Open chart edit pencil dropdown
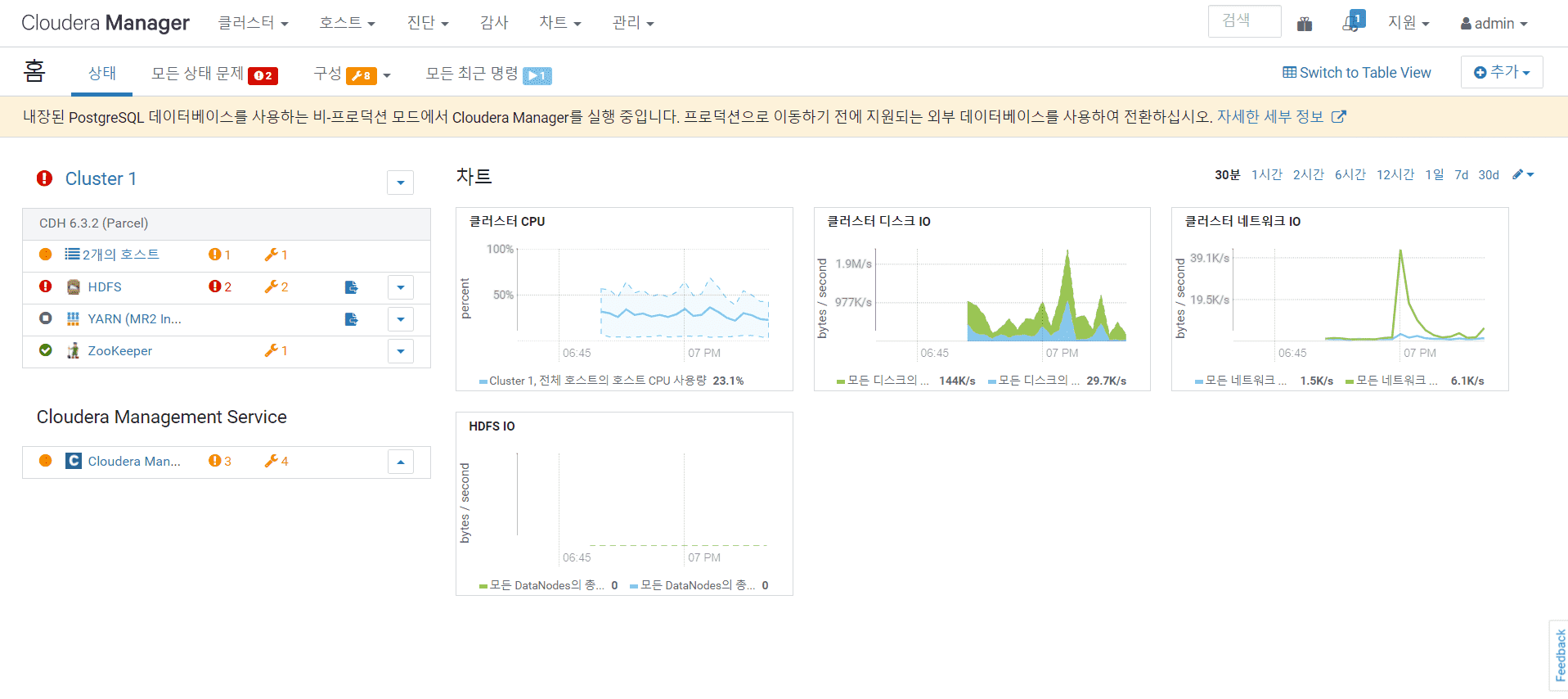Image resolution: width=1568 pixels, height=699 pixels. (1523, 174)
